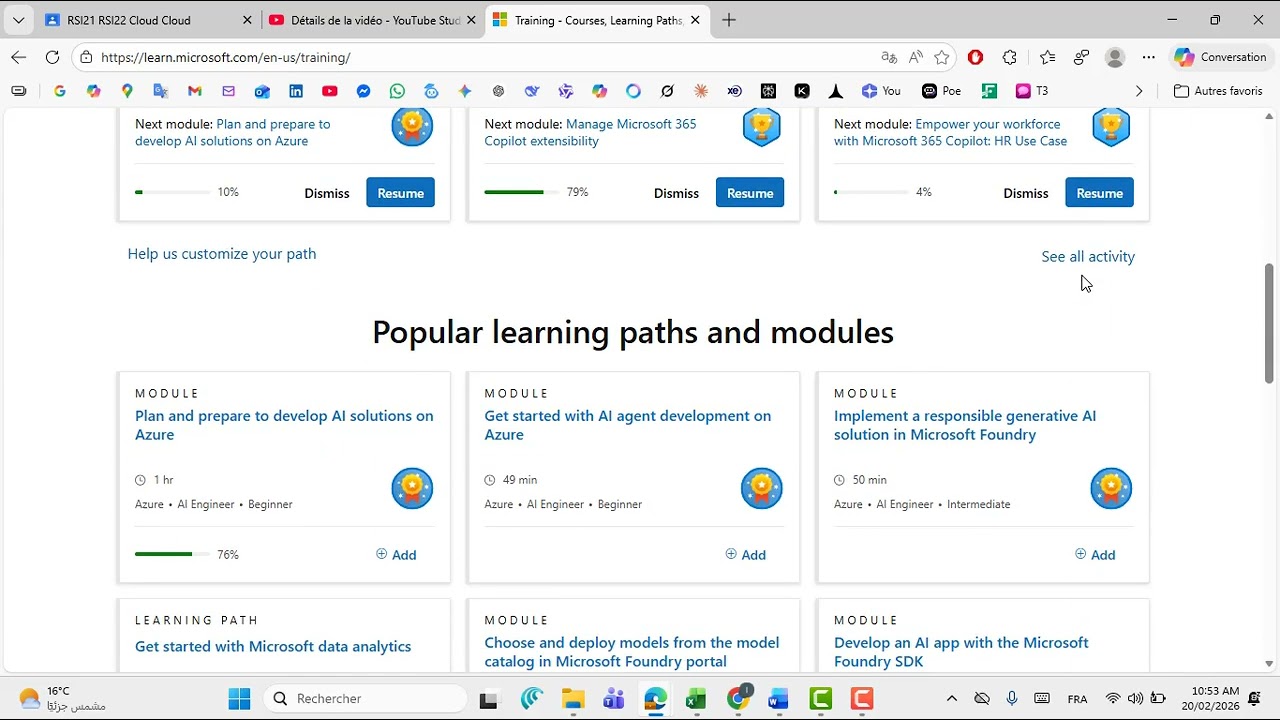The height and width of the screenshot is (720, 1280).
Task: Add the AI agent development module
Action: (x=746, y=554)
